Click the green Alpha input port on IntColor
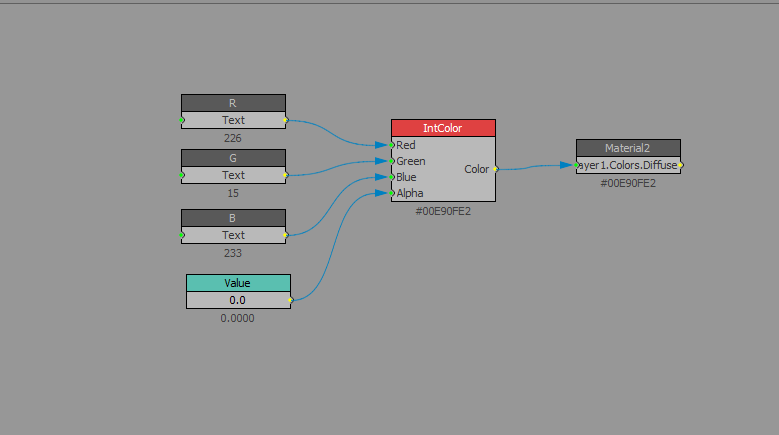779x435 pixels. coord(392,193)
